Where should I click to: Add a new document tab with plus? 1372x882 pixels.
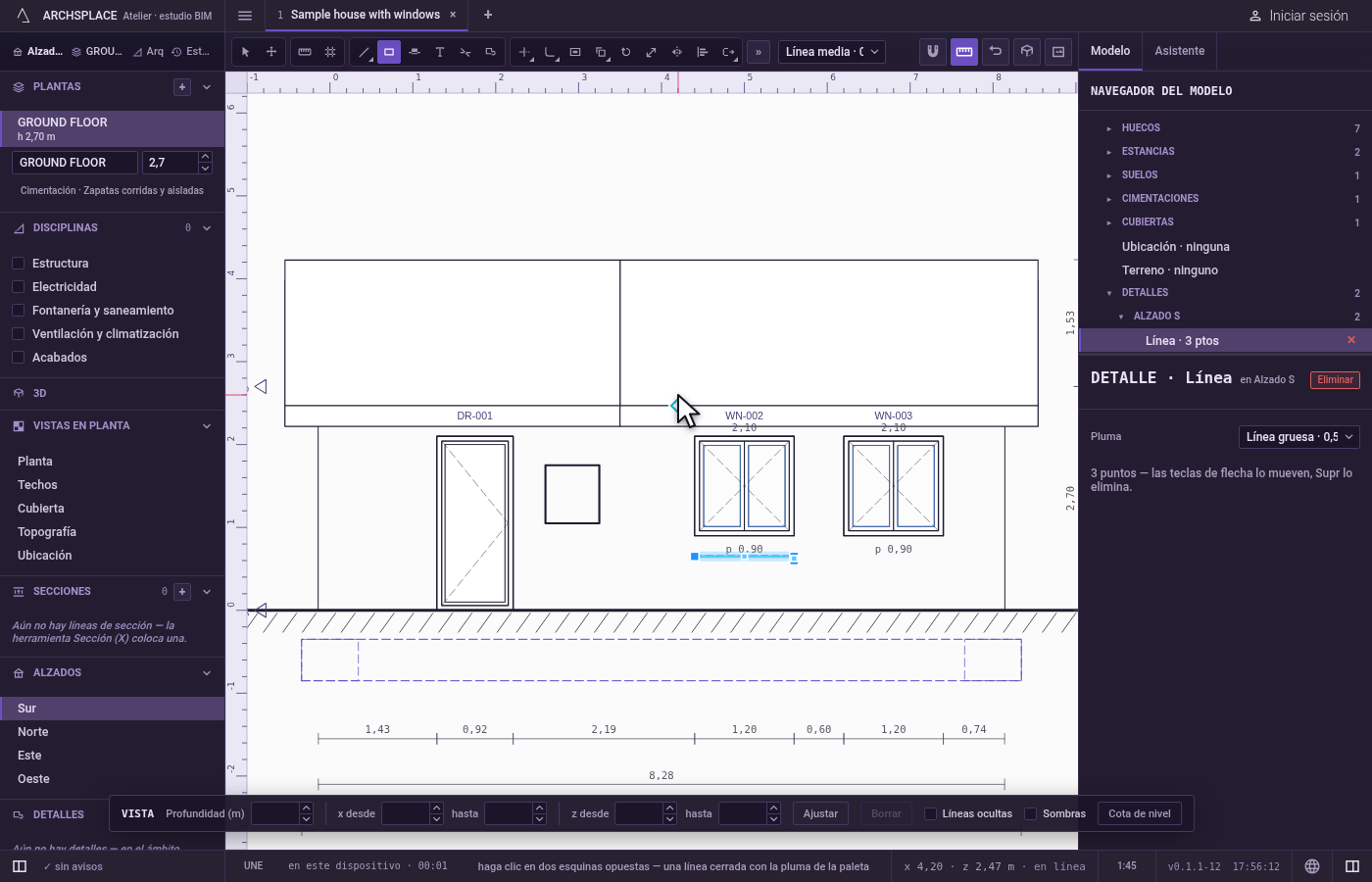coord(488,15)
